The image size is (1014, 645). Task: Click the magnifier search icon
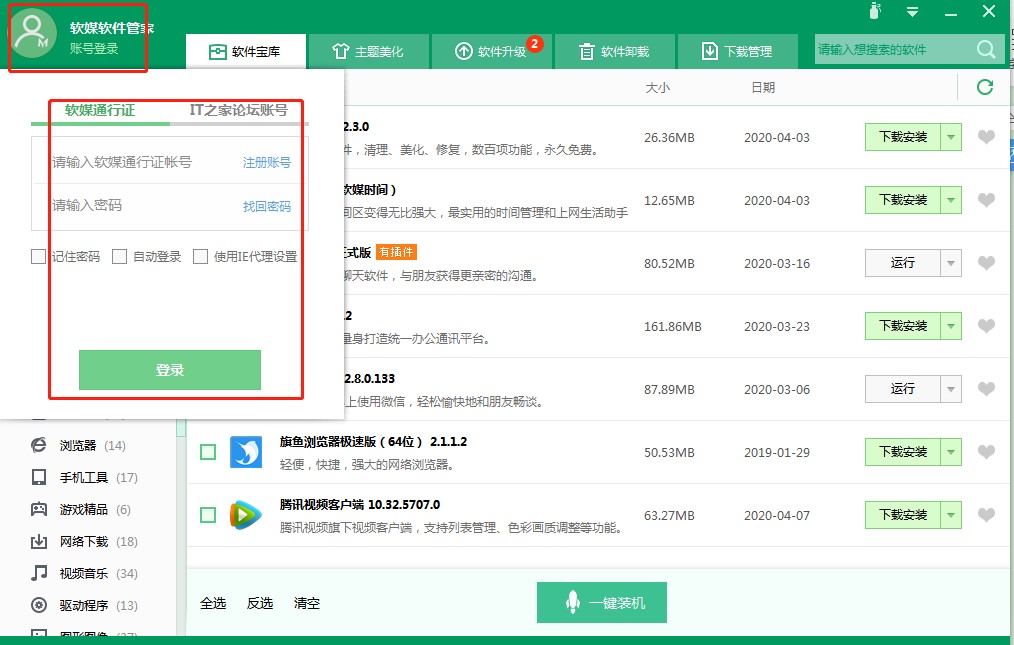click(x=985, y=50)
